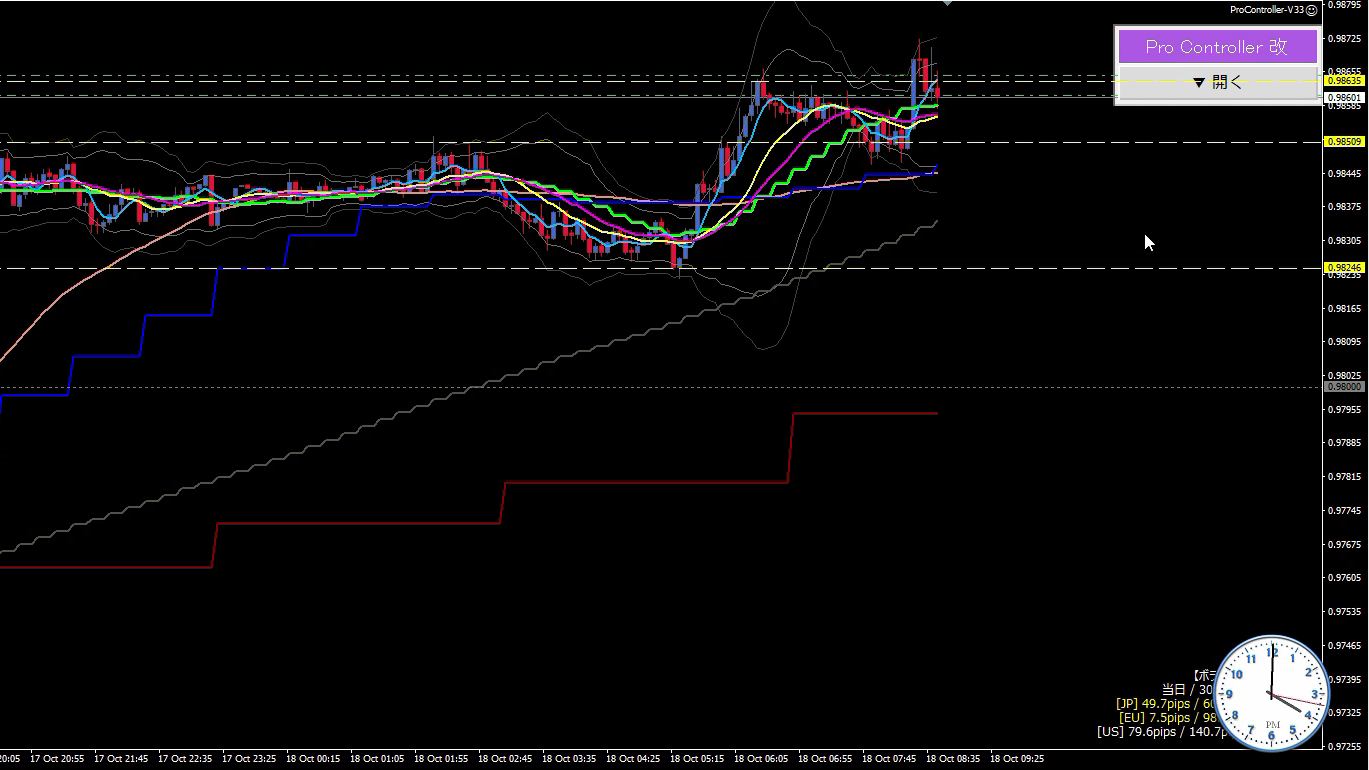Click the 18 Oct 08:35 time label
The width and height of the screenshot is (1369, 770).
point(953,759)
